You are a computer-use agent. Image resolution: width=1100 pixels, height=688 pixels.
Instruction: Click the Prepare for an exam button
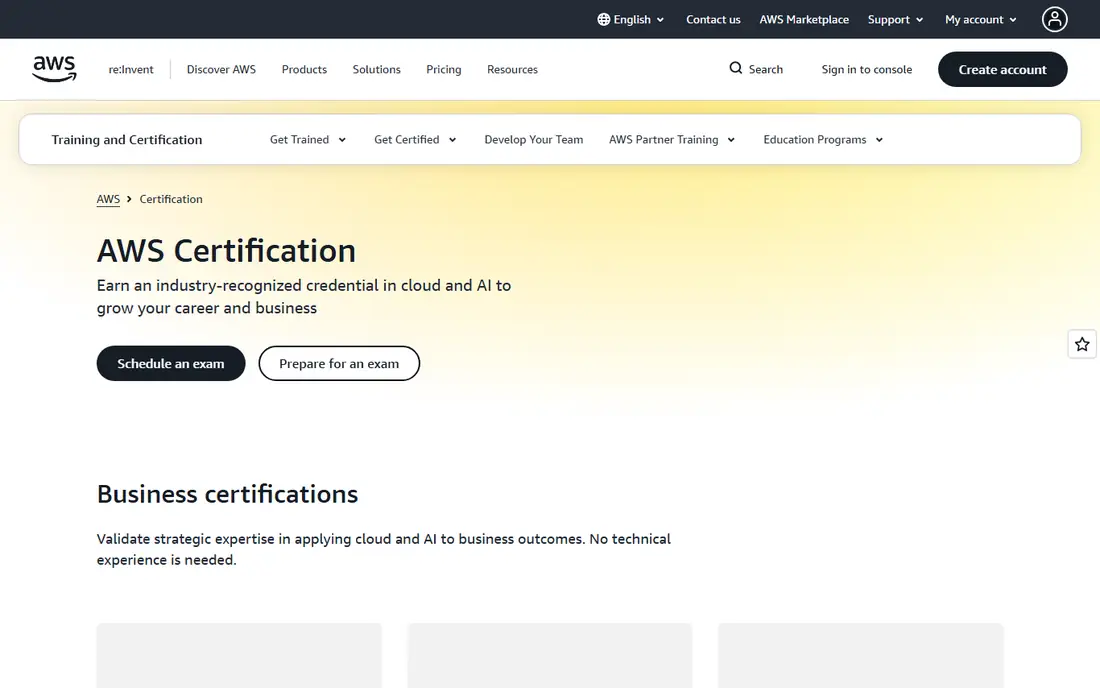point(339,363)
